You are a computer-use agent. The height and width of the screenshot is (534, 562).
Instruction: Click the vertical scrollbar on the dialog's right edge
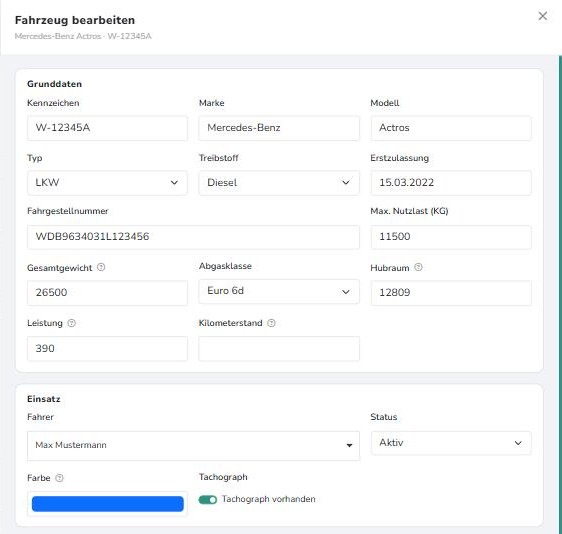(x=560, y=294)
